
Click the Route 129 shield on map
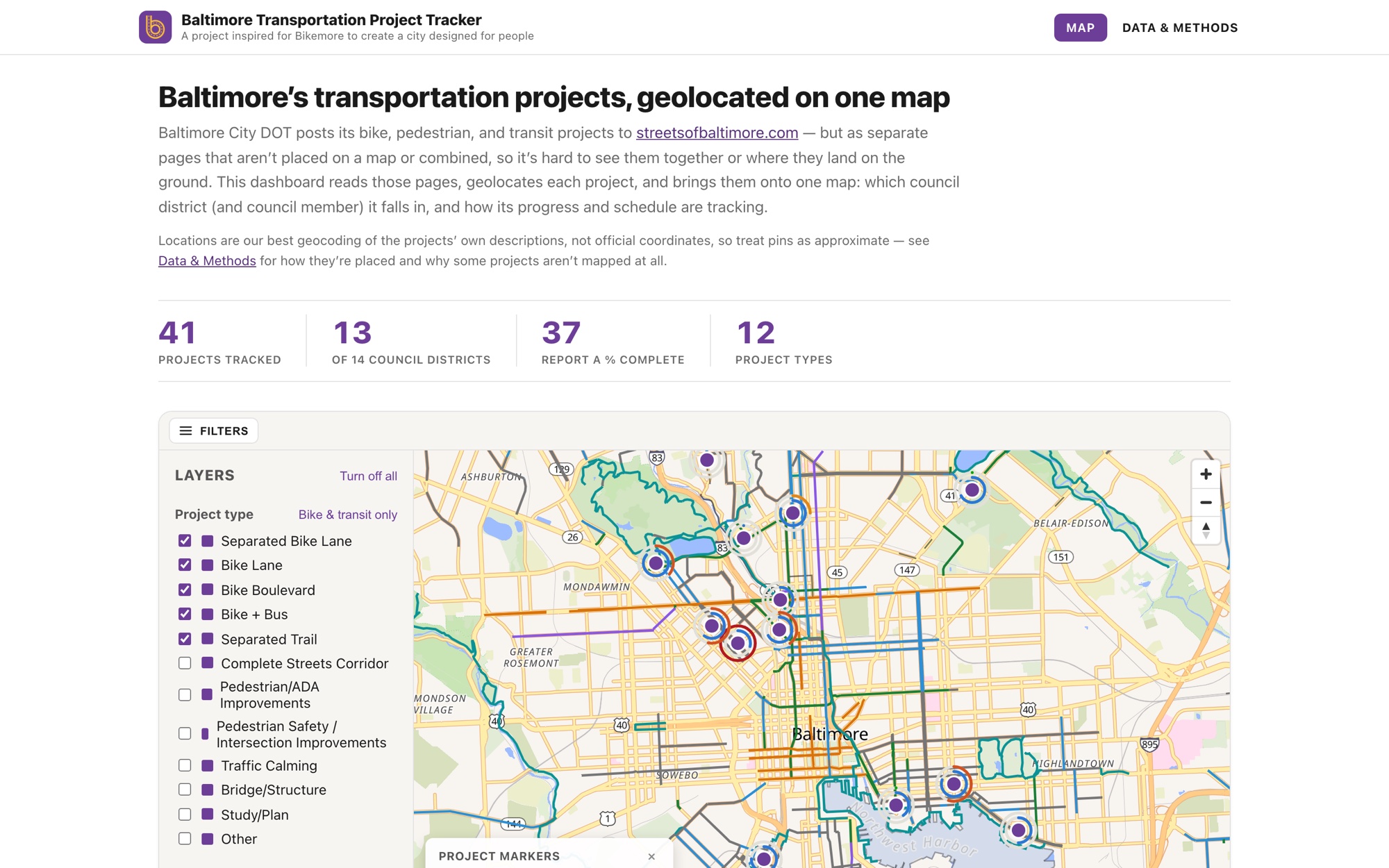561,469
